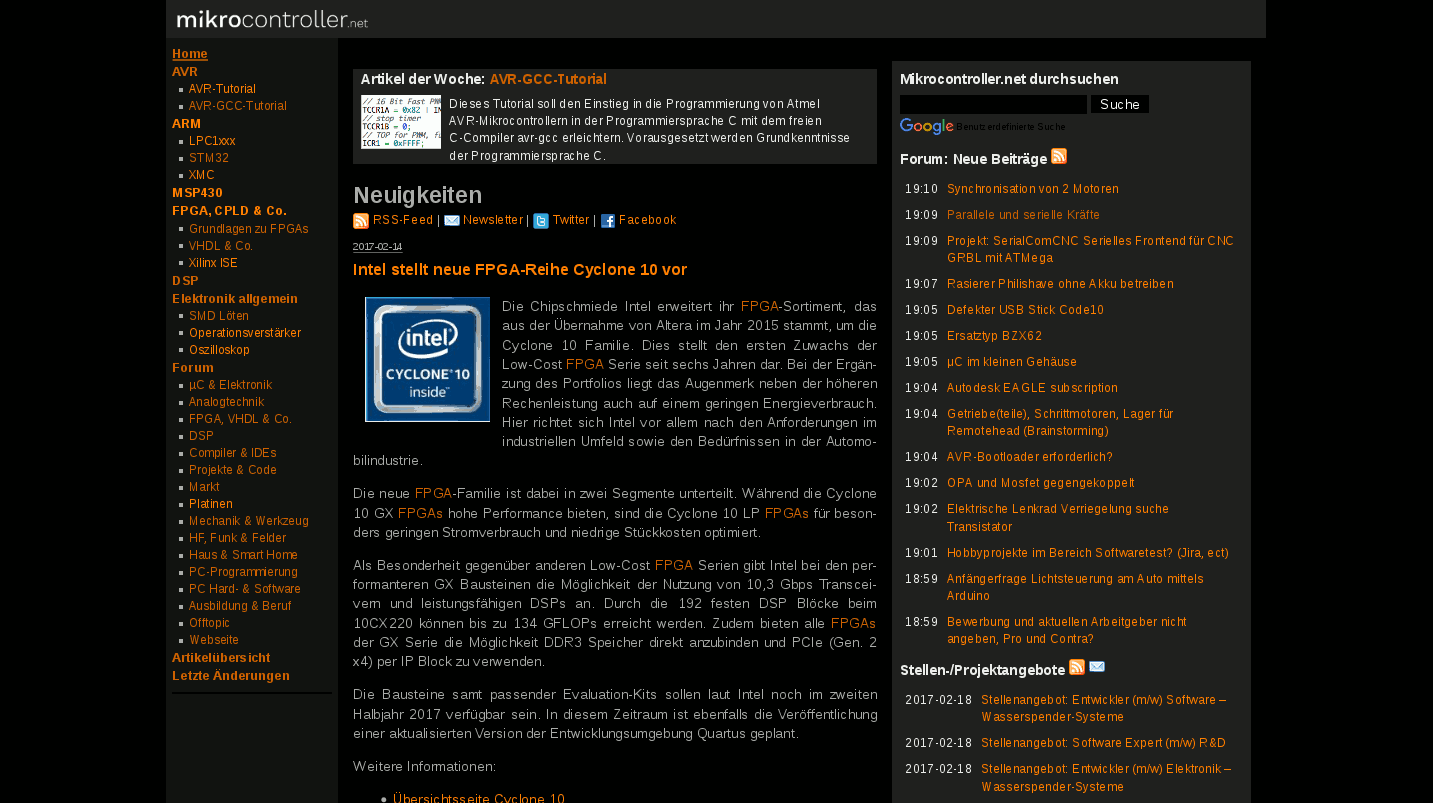1433x803 pixels.
Task: Click the RSS icon beside Stellen-/Projektangebote
Action: pyautogui.click(x=1077, y=667)
